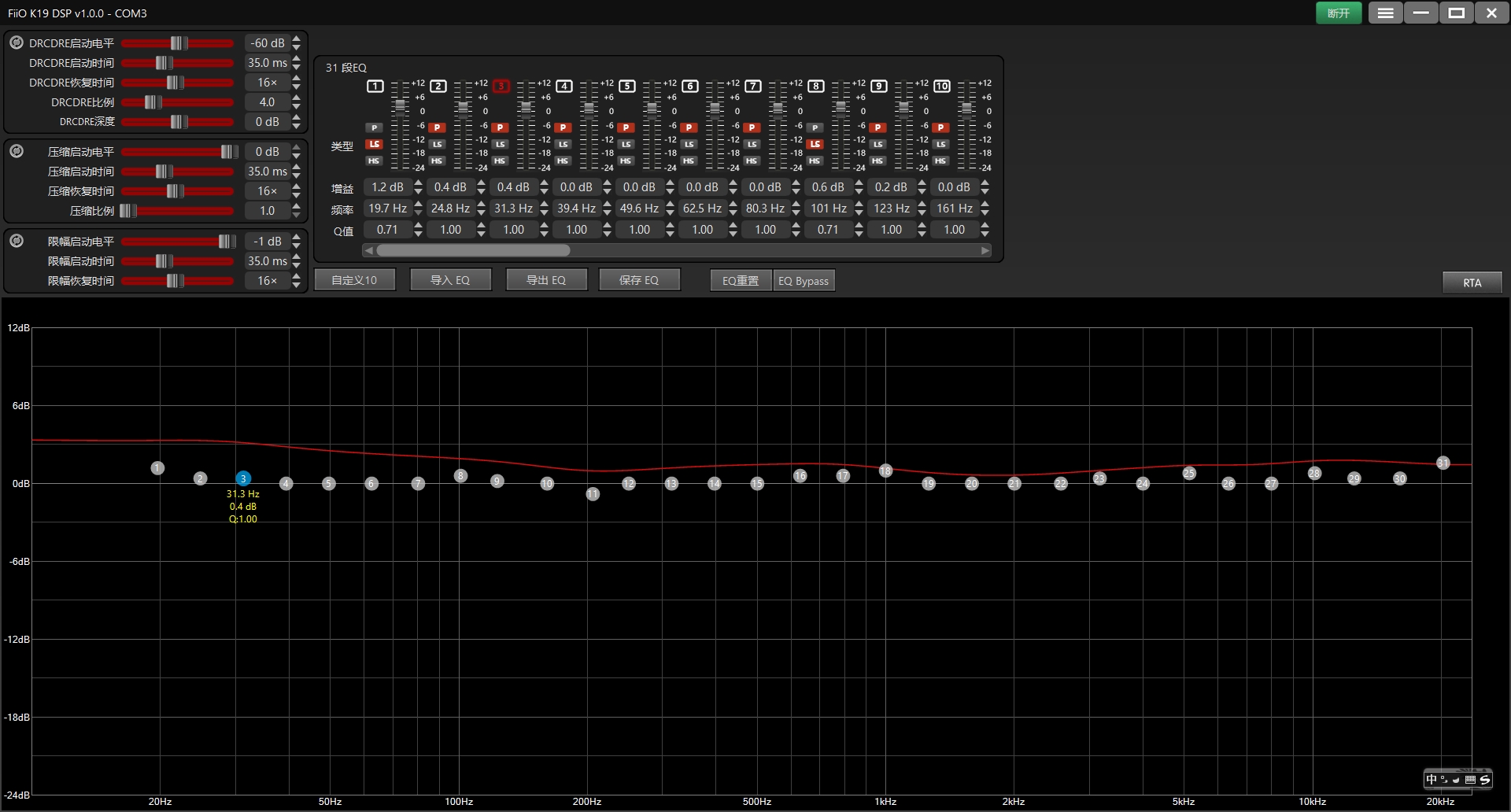Click the blue node 3 on the graph
Screen dimensions: 1511x812
(243, 478)
